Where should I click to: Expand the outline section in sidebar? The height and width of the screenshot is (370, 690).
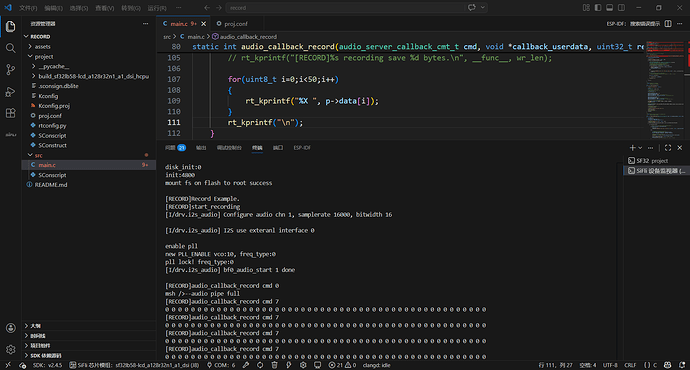point(88,326)
